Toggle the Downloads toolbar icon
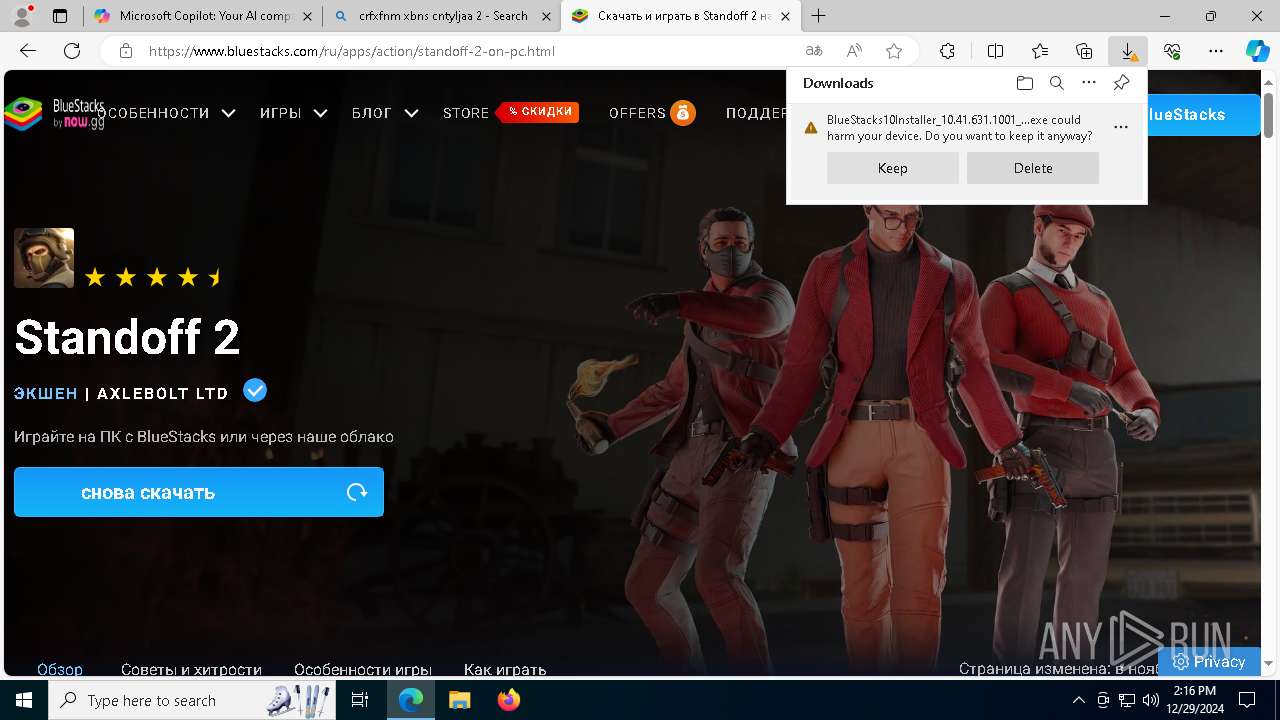 (1128, 51)
